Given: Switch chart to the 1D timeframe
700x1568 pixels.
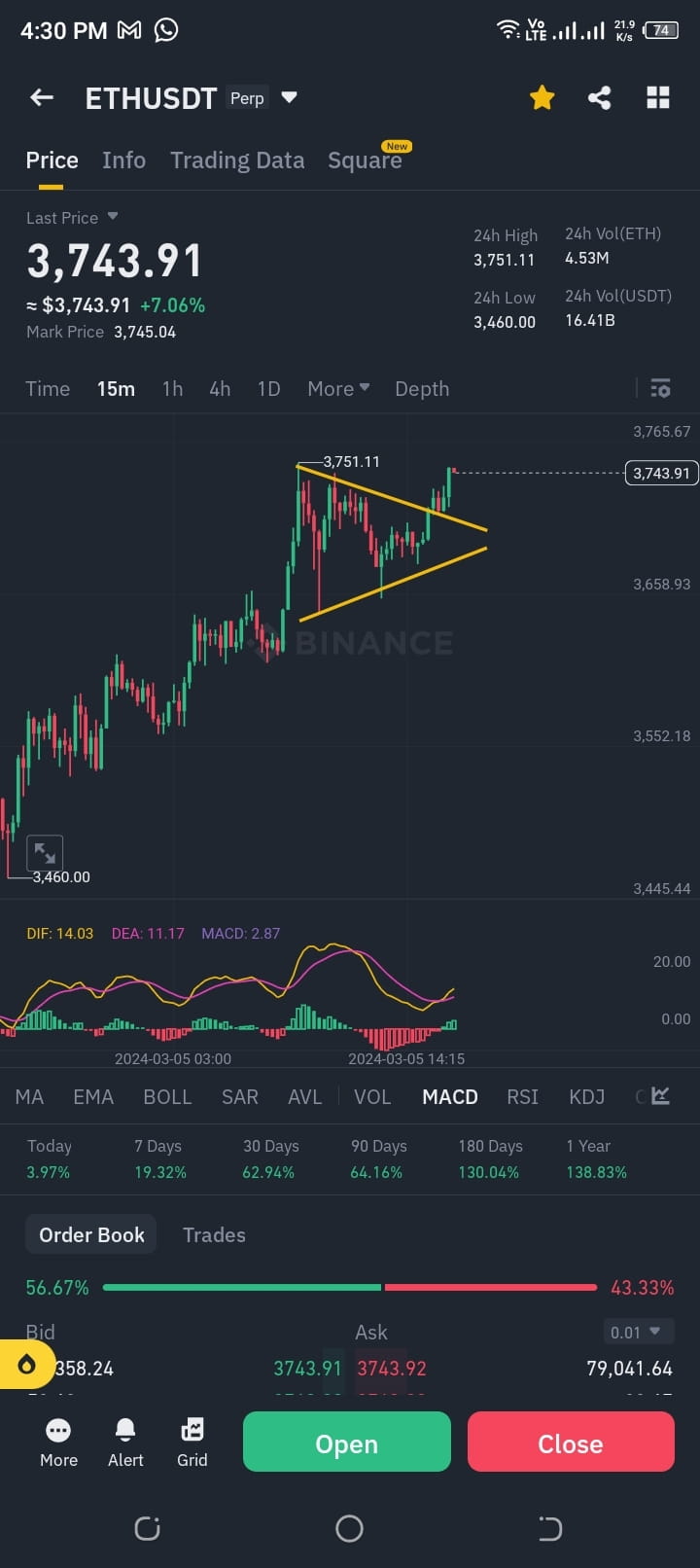Looking at the screenshot, I should click(268, 388).
